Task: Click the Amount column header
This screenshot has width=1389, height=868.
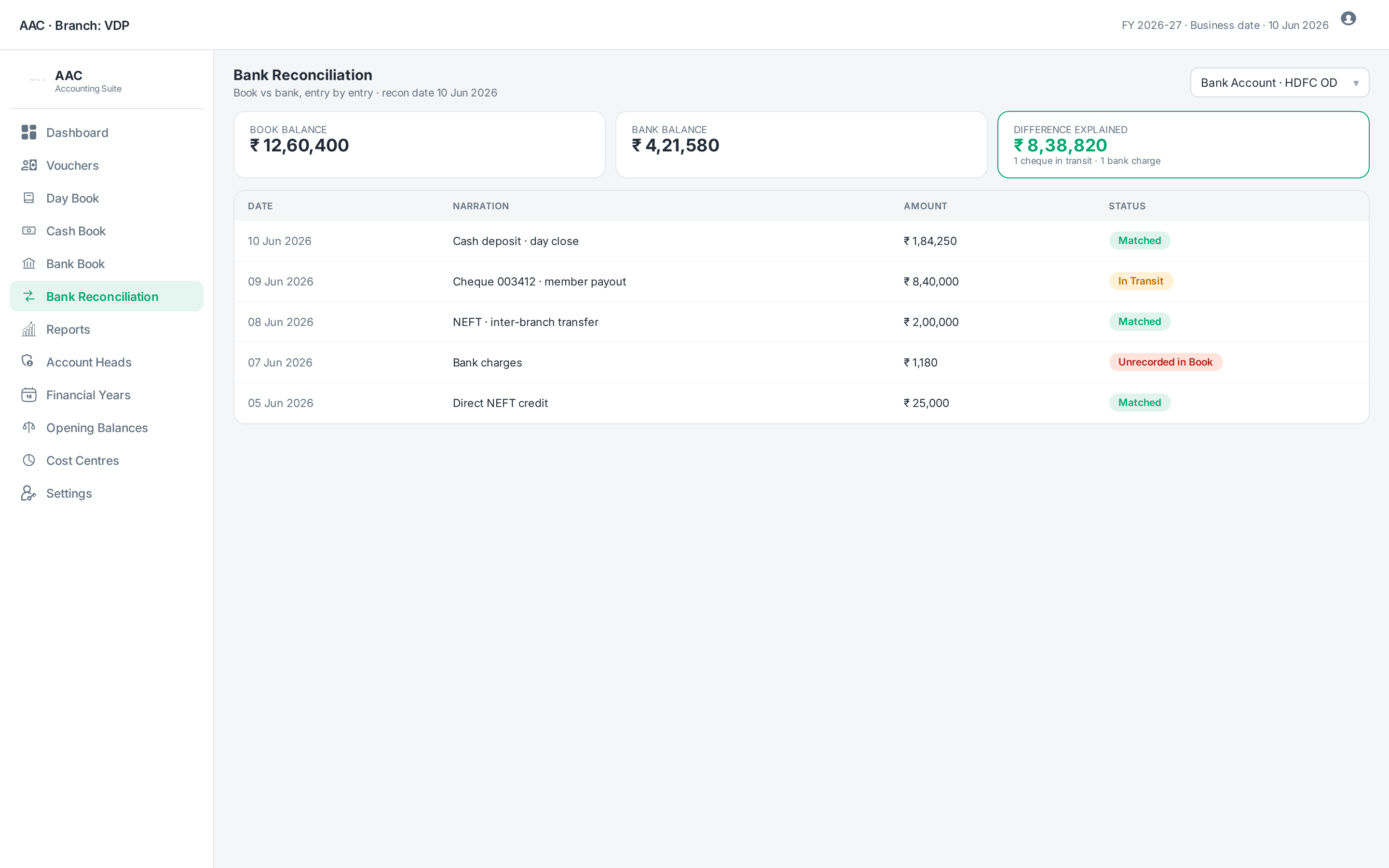Action: pos(925,206)
